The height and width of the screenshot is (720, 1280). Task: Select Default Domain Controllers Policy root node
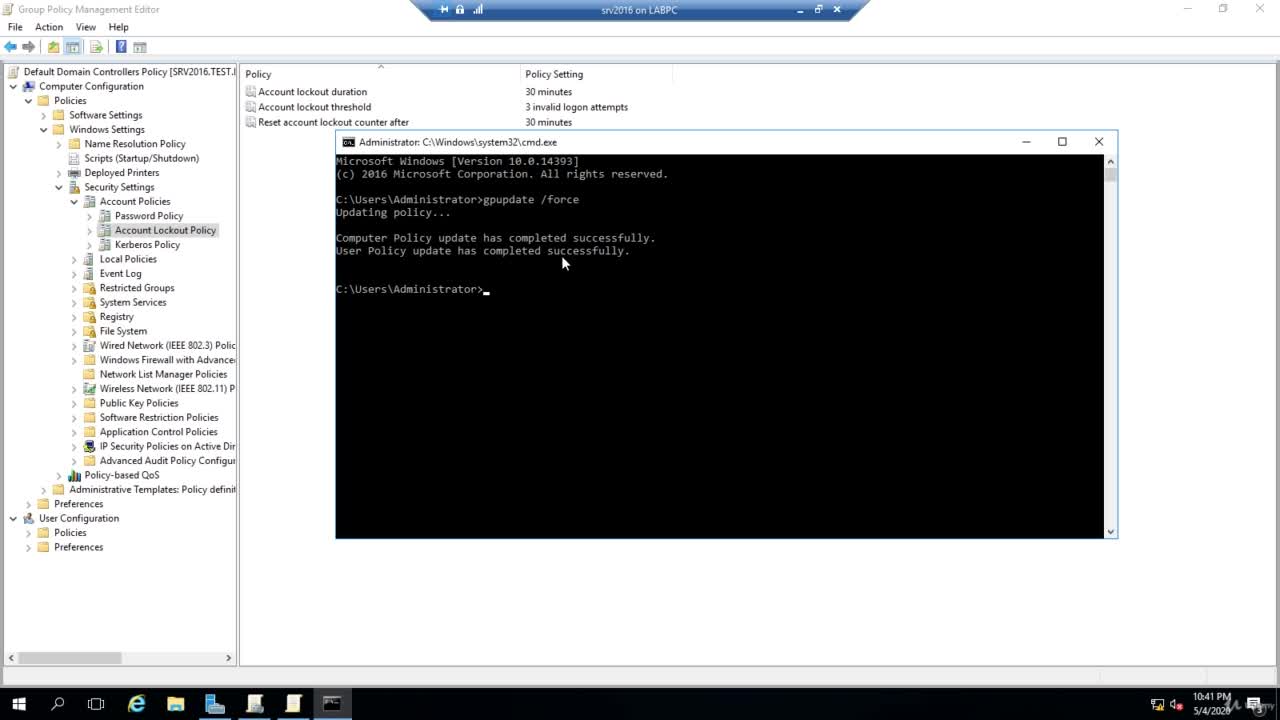click(129, 72)
